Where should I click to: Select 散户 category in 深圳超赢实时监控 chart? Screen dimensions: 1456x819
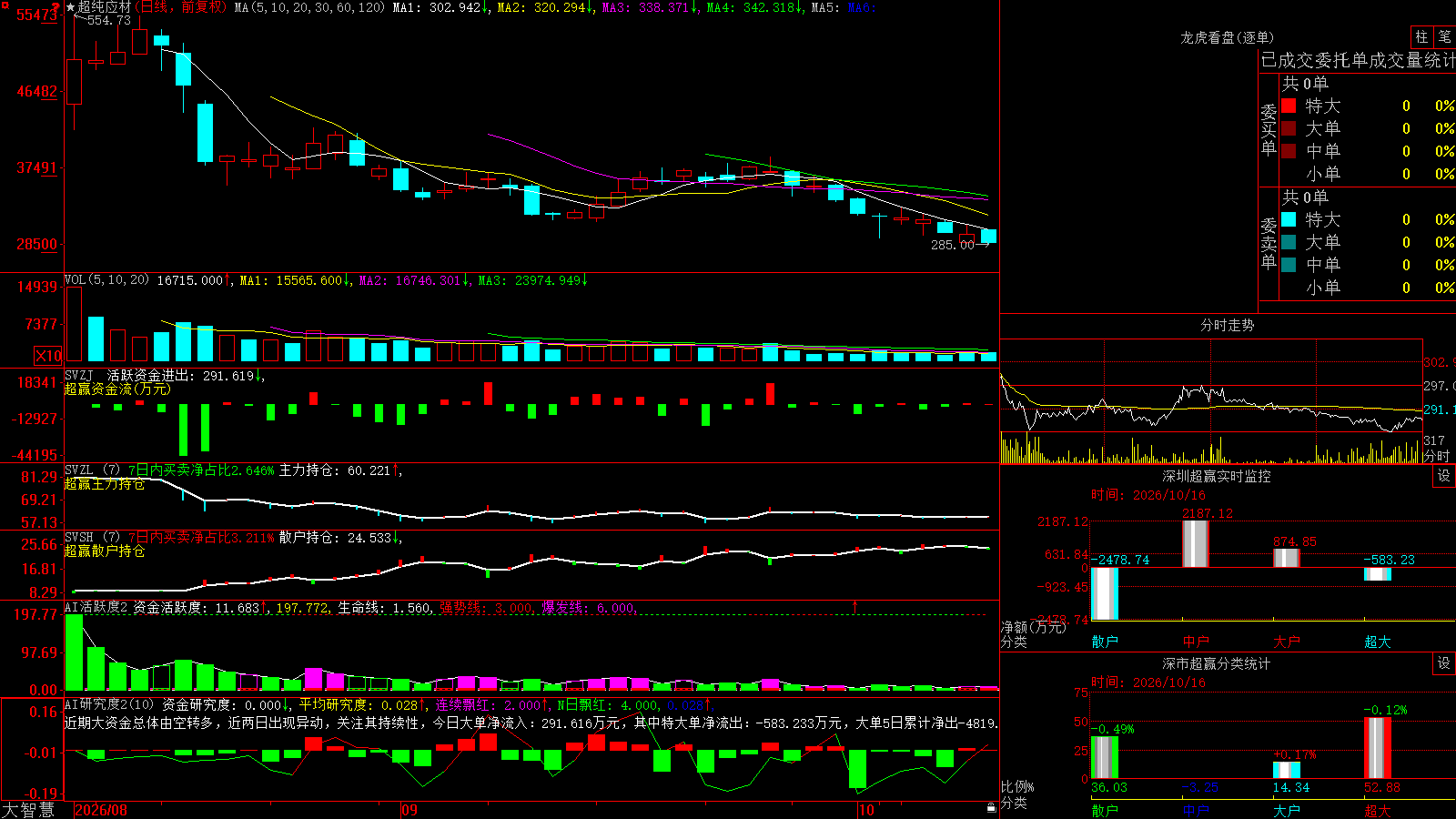(x=1105, y=642)
